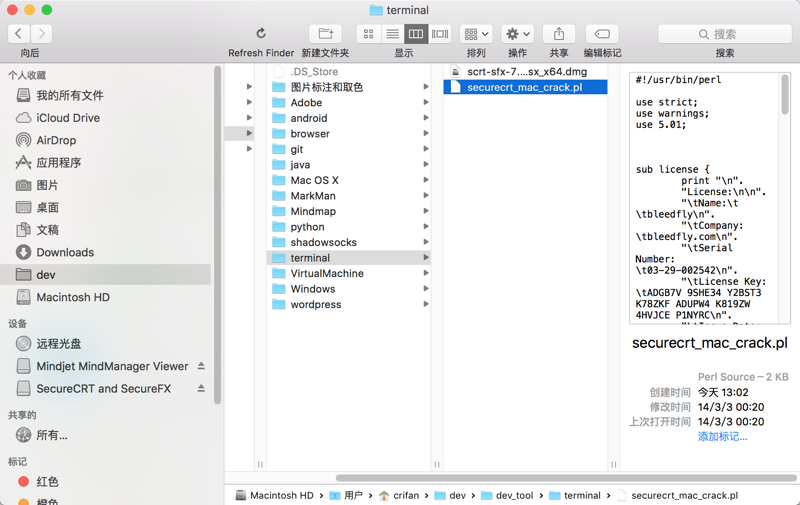Viewport: 800px width, 505px height.
Task: Expand arrow beside wordpress folder
Action: point(426,305)
